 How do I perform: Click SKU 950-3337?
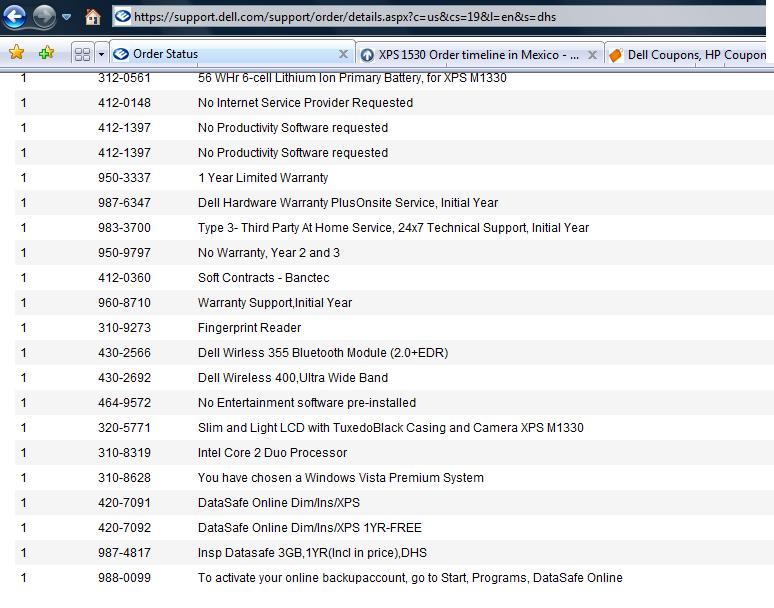click(x=124, y=178)
